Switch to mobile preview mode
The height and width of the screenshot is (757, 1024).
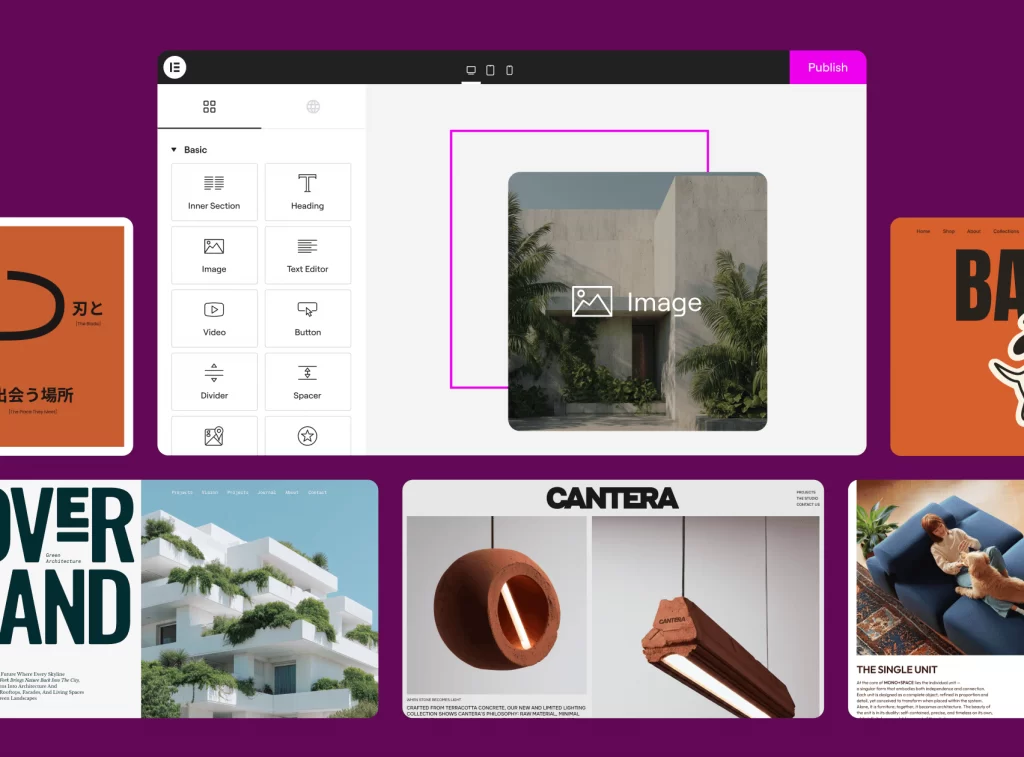click(x=509, y=69)
